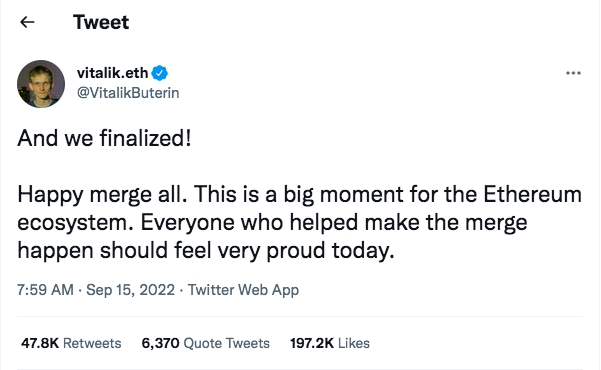Click the 47.8K retweet count number
This screenshot has height=370, width=601.
(40, 343)
